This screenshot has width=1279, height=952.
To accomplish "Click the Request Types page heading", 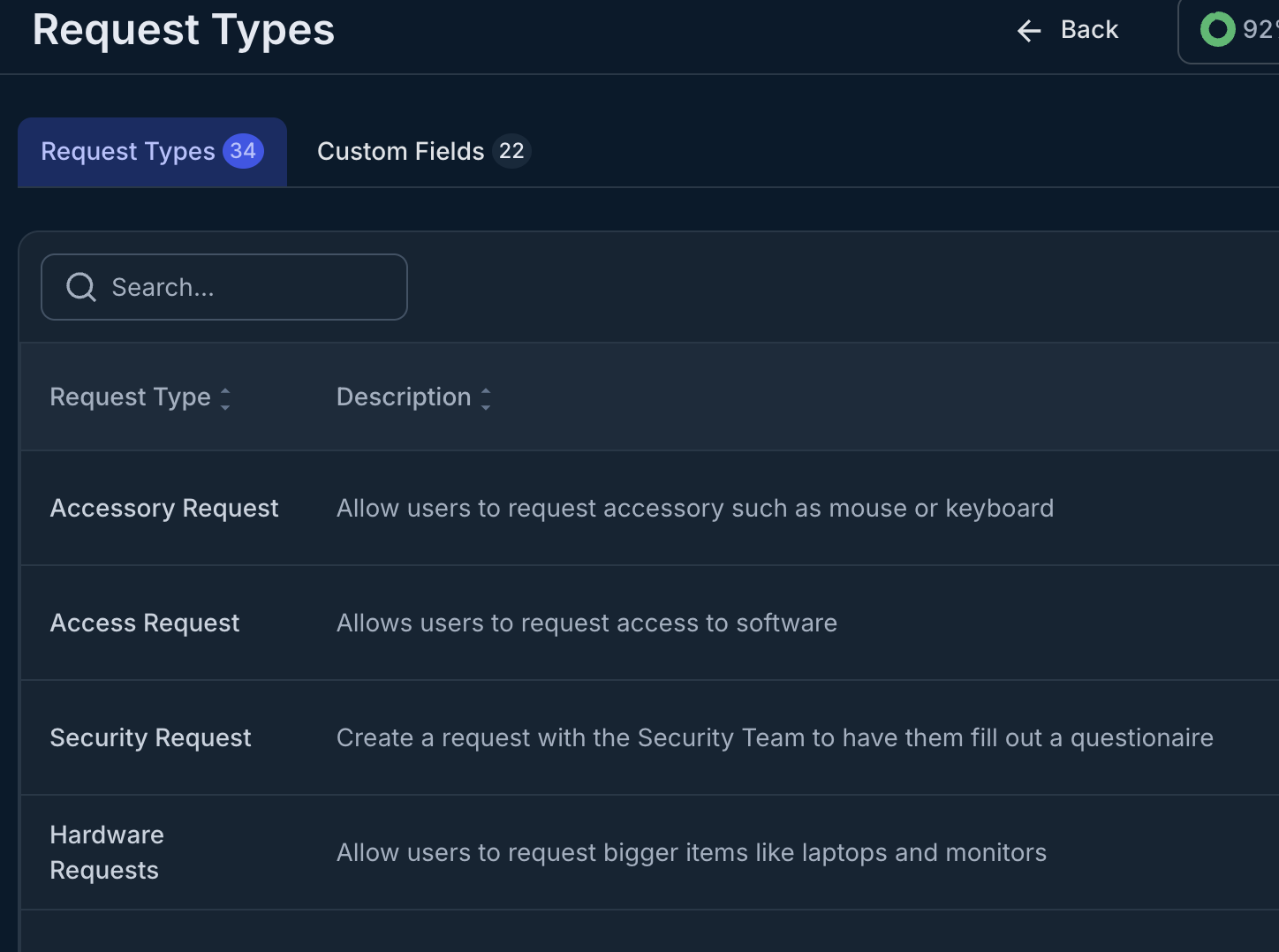I will click(x=184, y=29).
